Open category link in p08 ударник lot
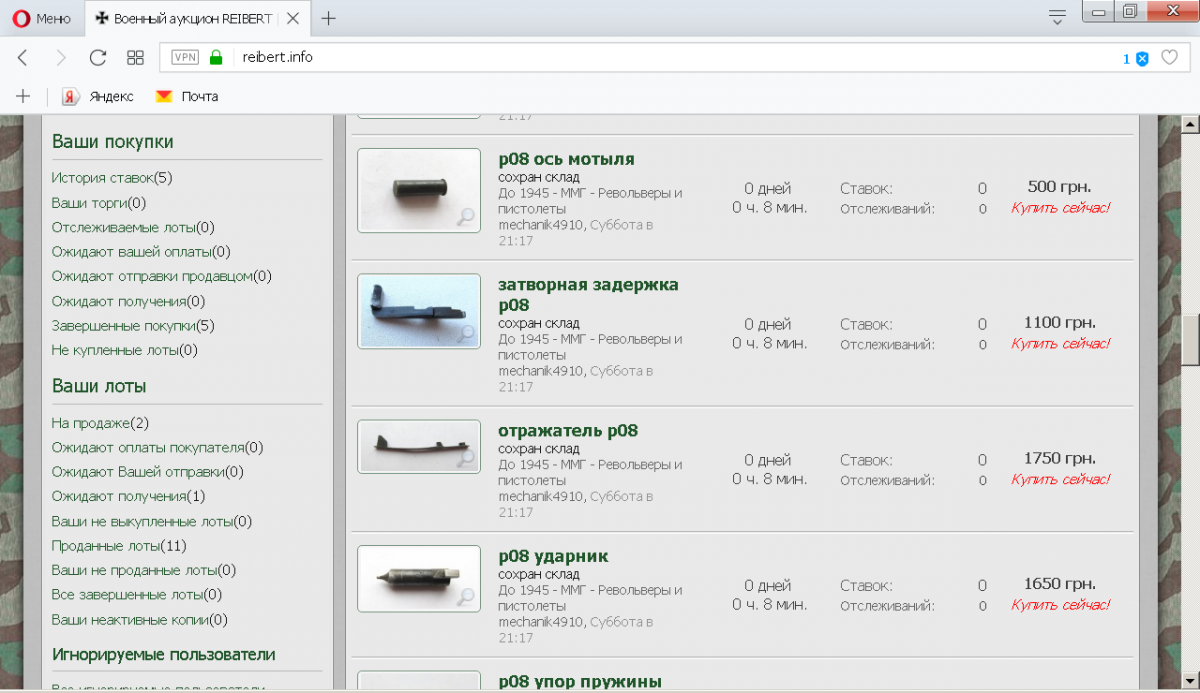Image resolution: width=1200 pixels, height=693 pixels. click(590, 597)
